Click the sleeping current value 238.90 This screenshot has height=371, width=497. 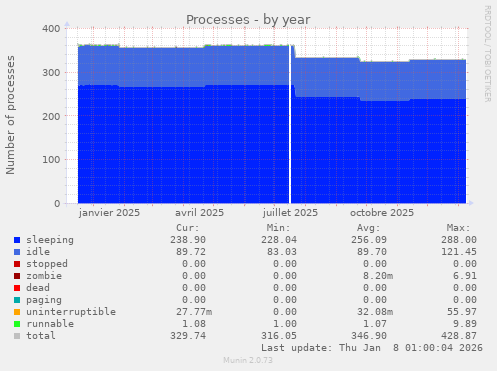pyautogui.click(x=188, y=240)
